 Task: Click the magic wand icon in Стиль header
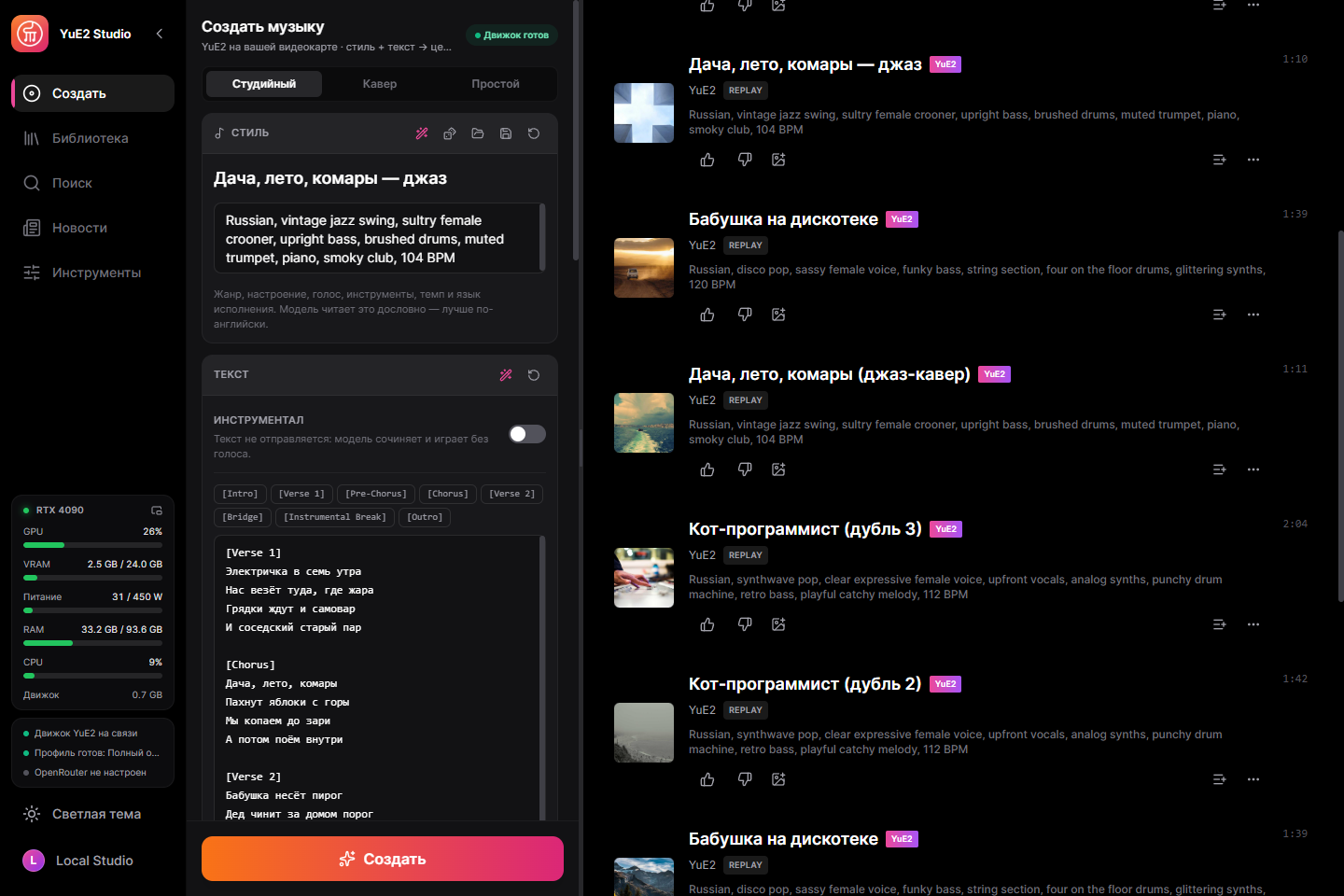[x=422, y=133]
